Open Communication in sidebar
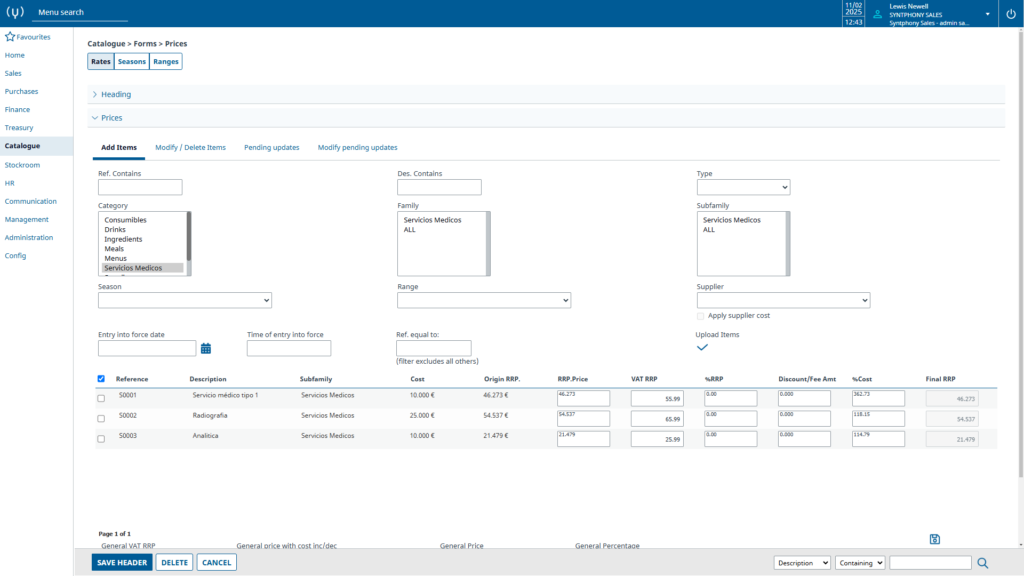Image resolution: width=1024 pixels, height=576 pixels. click(x=31, y=202)
